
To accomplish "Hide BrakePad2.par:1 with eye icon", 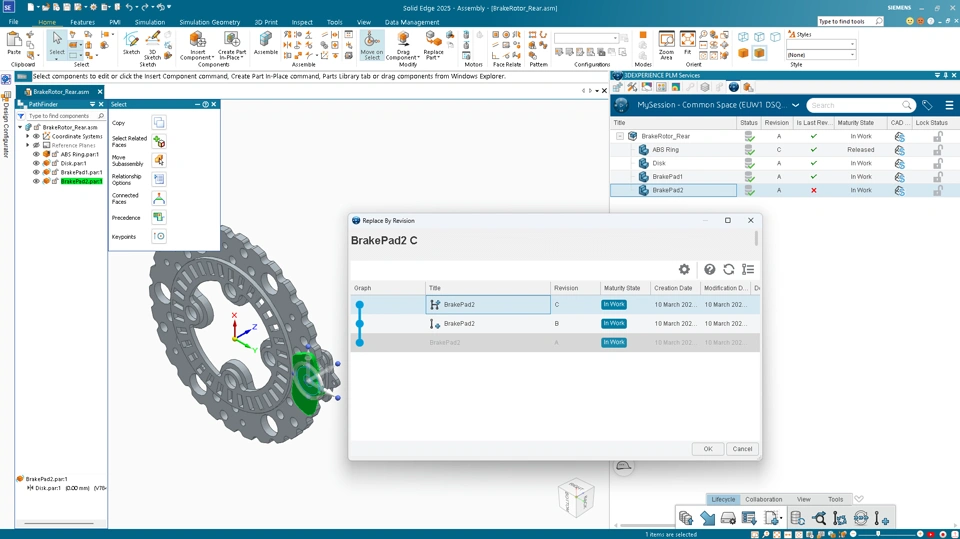I will 36,181.
